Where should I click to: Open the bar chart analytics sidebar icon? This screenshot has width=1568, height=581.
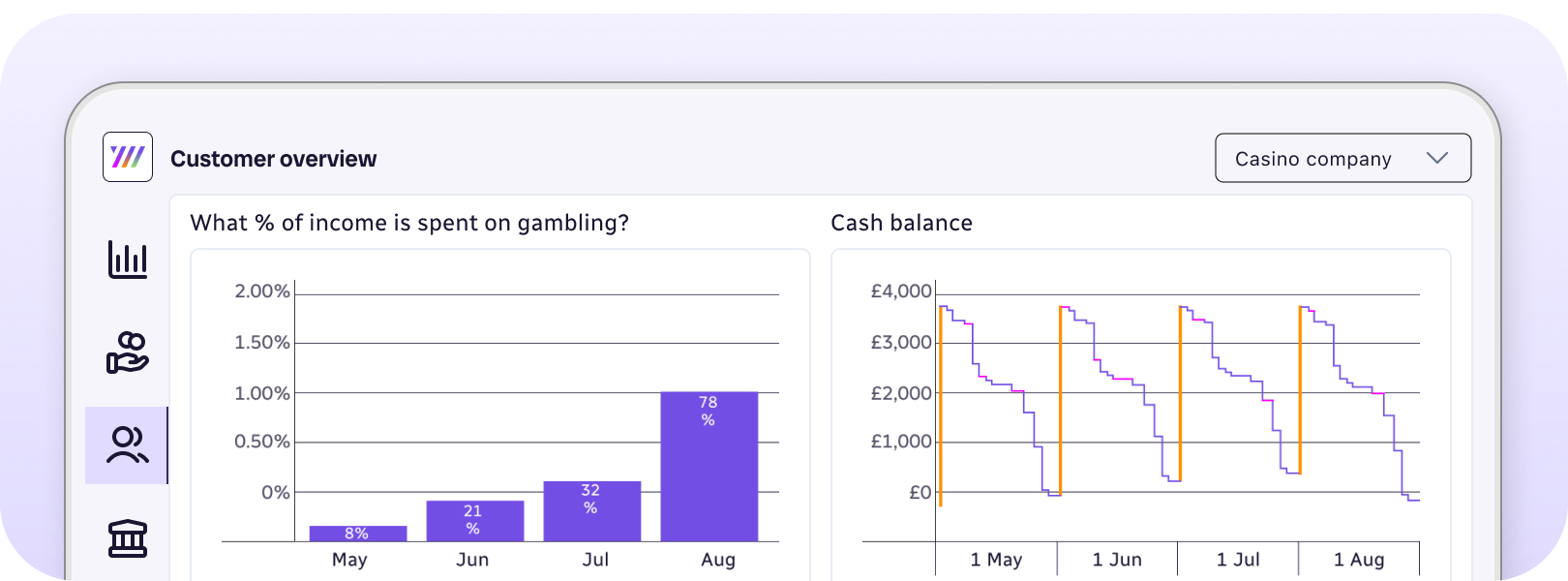pyautogui.click(x=128, y=260)
